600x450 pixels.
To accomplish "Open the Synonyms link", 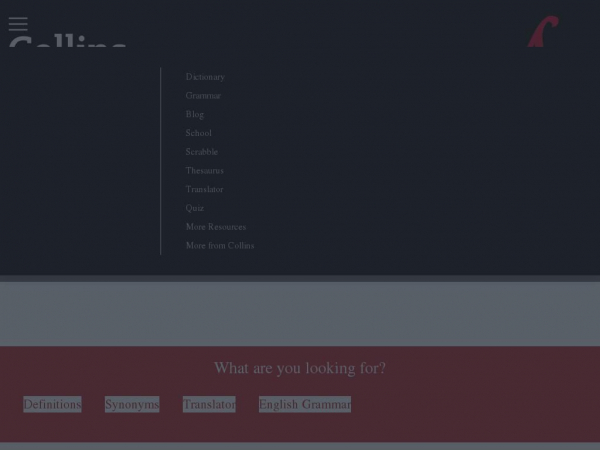I will [x=132, y=404].
